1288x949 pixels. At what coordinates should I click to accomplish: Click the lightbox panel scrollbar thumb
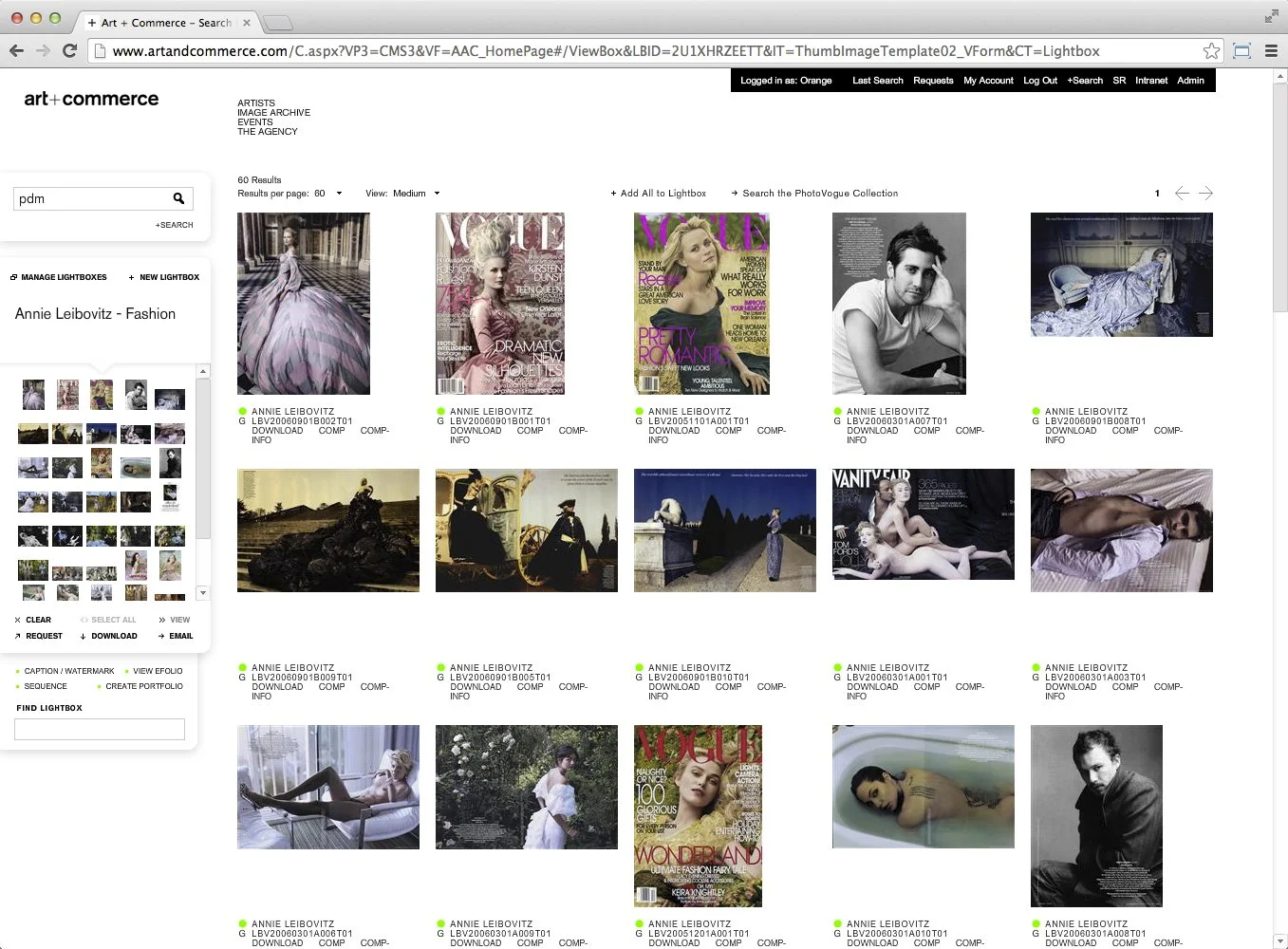click(203, 457)
